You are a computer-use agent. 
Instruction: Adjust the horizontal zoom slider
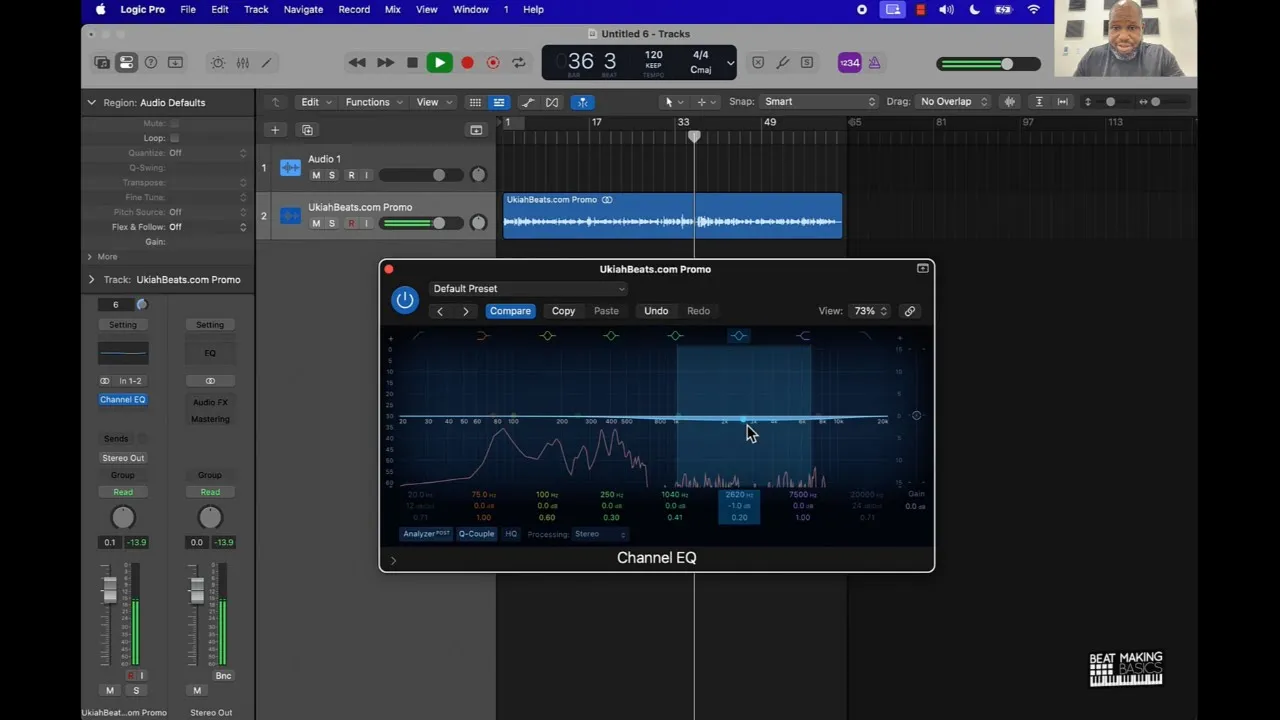[1157, 102]
